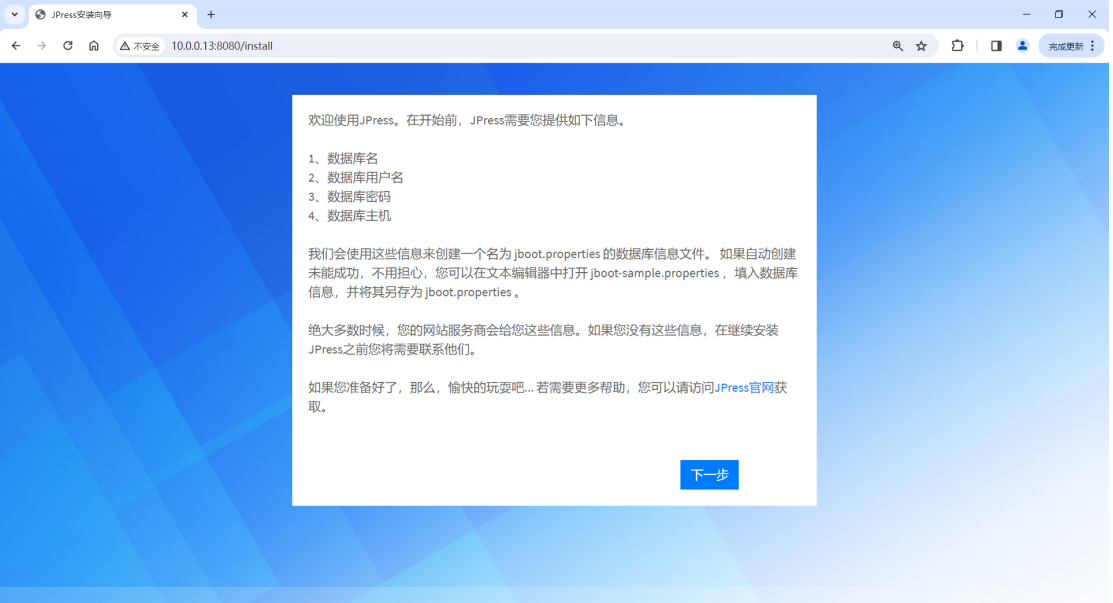Open the 不安全 site security info
1113x603 pixels.
tap(140, 46)
